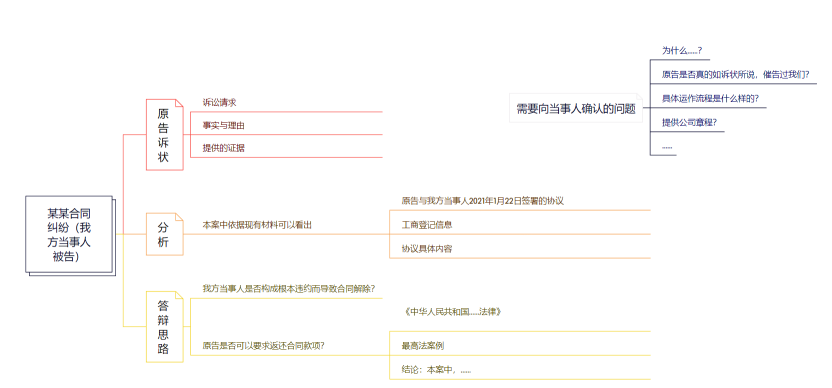Click the 工商登记信息 subtopic

coord(427,225)
